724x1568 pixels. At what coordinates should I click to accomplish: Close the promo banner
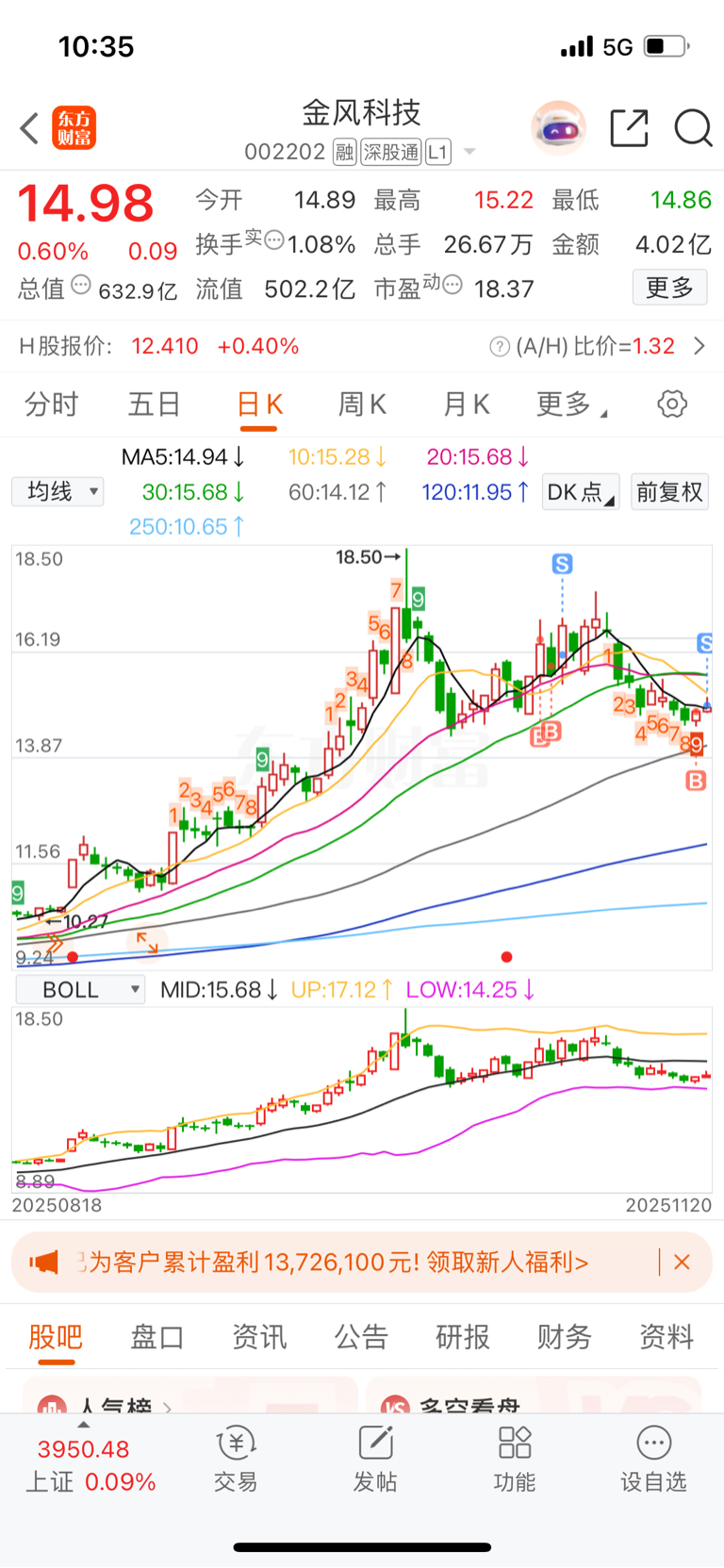(682, 1262)
